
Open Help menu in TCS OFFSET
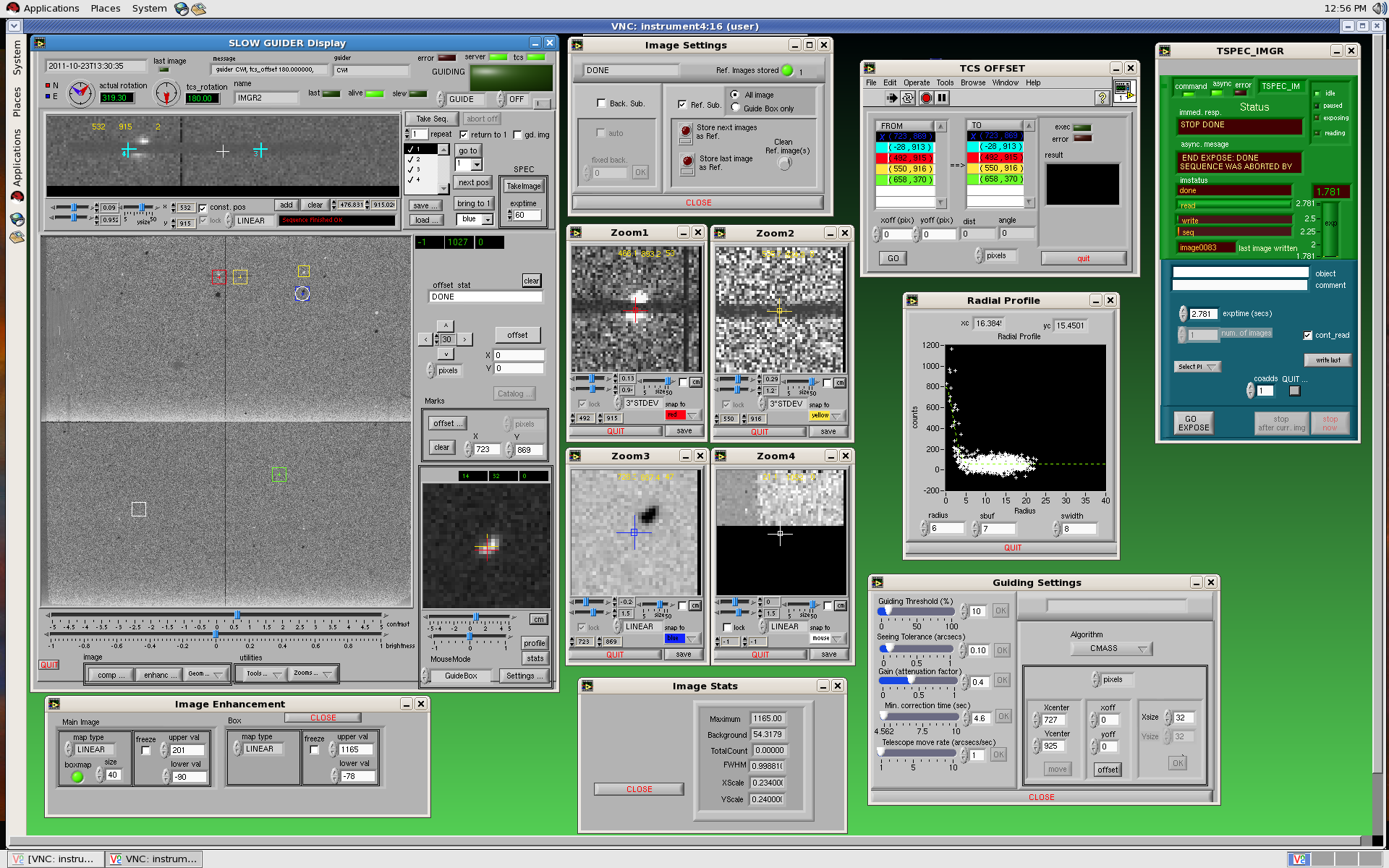[x=1033, y=82]
